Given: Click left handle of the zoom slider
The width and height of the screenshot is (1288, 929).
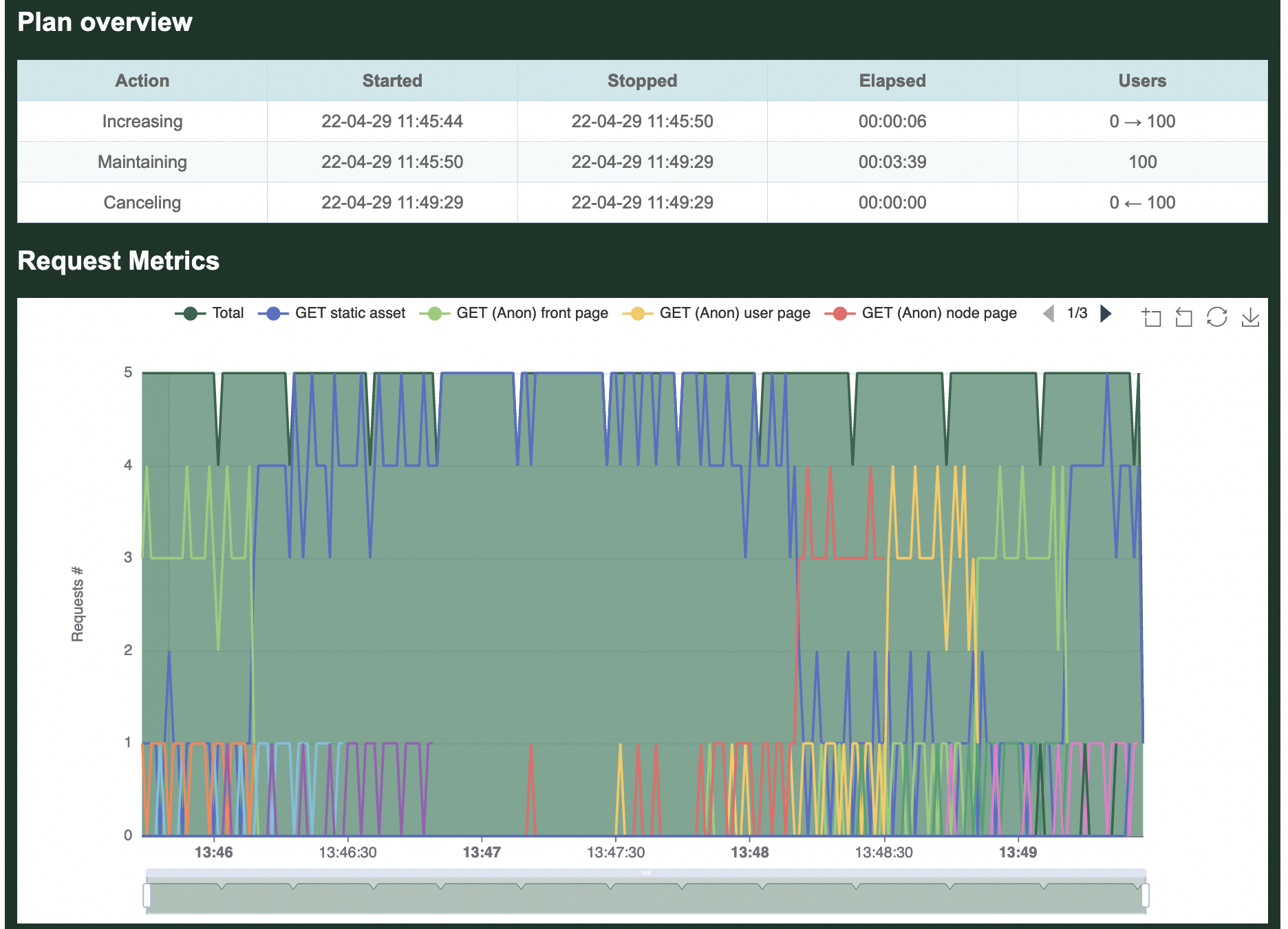Looking at the screenshot, I should tap(147, 895).
